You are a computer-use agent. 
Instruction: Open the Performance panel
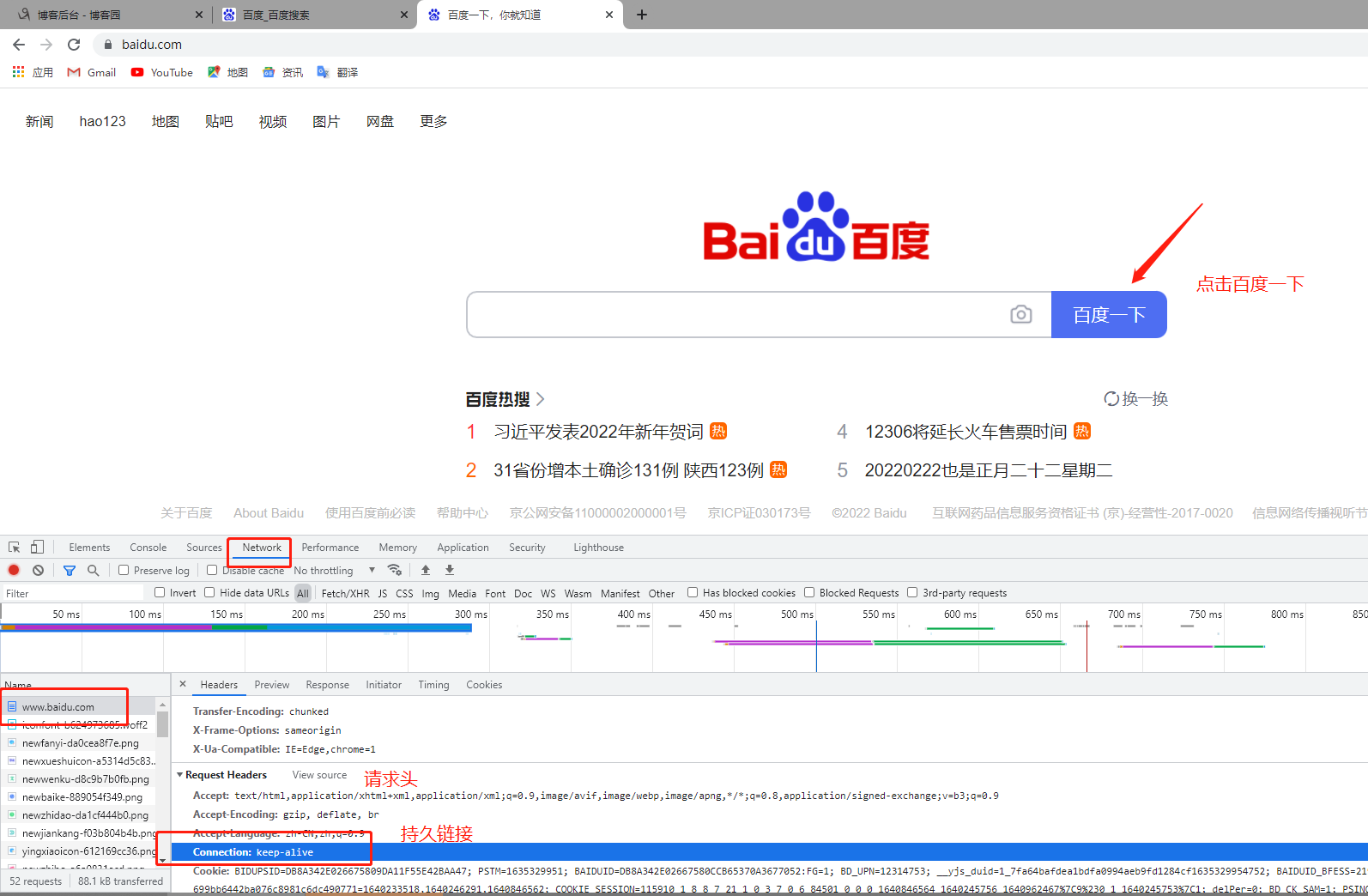[x=330, y=548]
